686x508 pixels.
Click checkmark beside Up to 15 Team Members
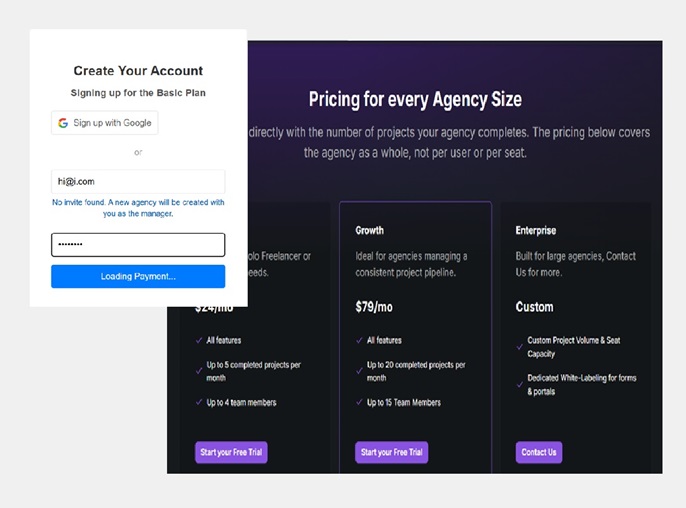[x=359, y=403]
